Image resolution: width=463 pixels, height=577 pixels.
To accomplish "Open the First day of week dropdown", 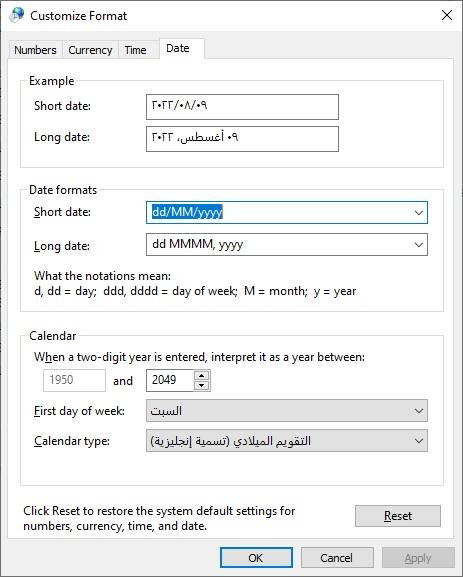I will tap(287, 411).
